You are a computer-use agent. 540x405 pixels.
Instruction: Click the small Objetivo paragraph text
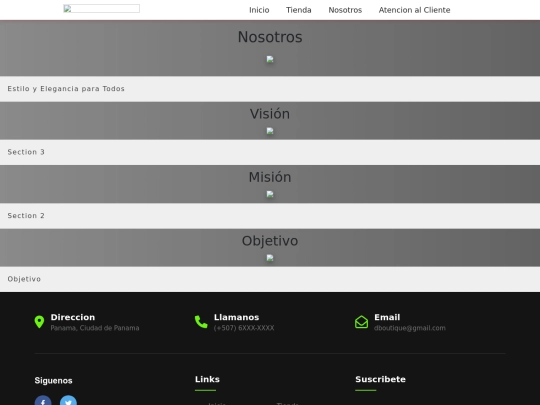coord(24,279)
